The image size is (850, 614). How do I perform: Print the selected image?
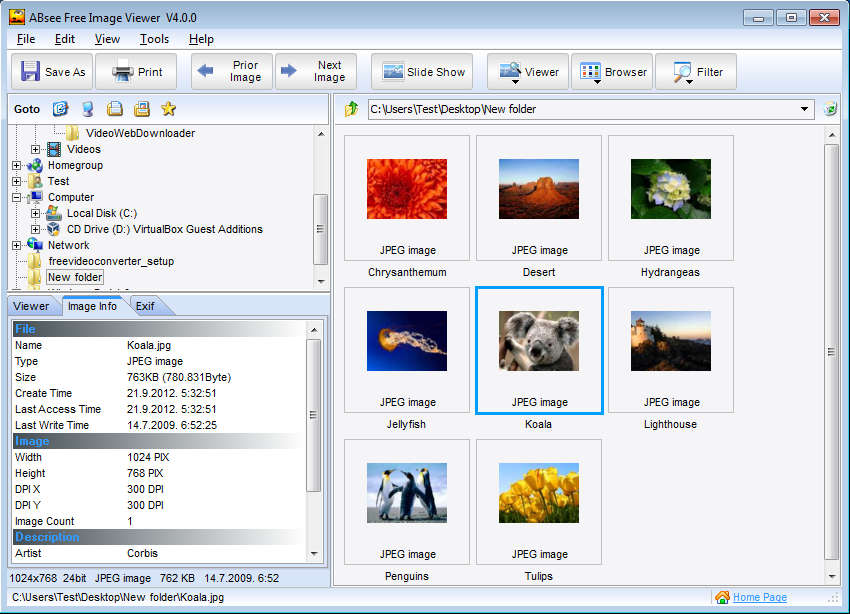point(137,72)
